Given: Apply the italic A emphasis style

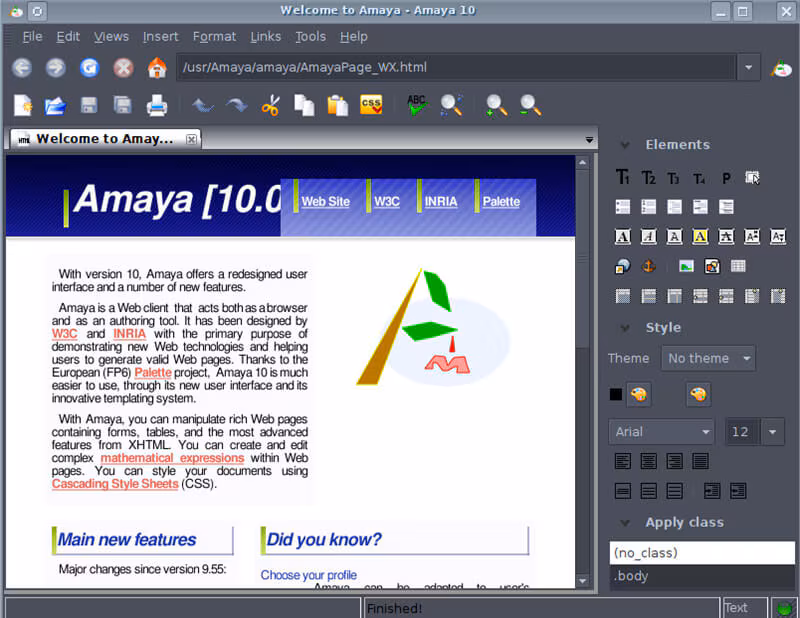Looking at the screenshot, I should (648, 237).
